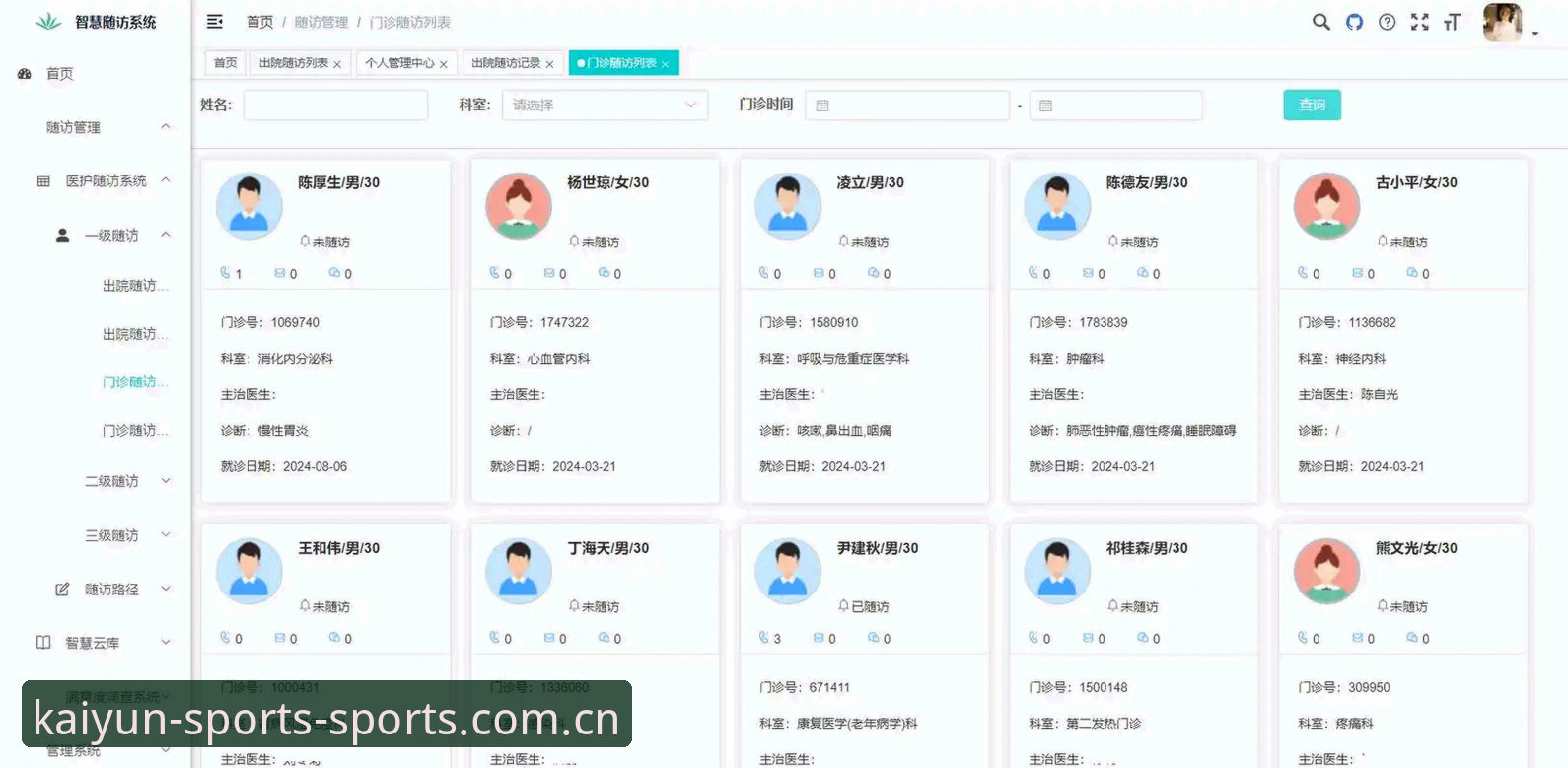
Task: Close the 门诊随访列表 tab
Action: click(x=666, y=64)
